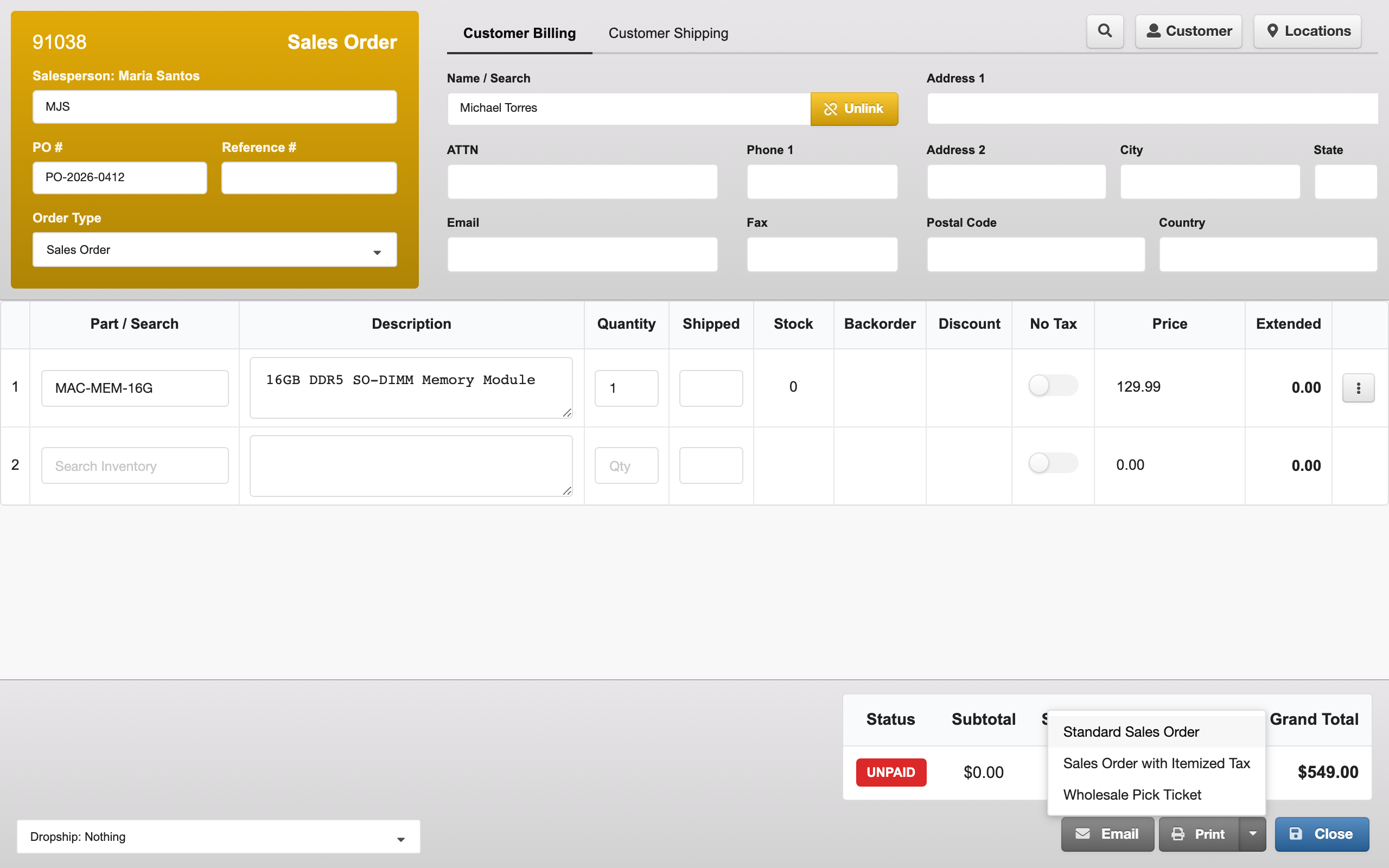Image resolution: width=1389 pixels, height=868 pixels.
Task: Open the Locations button
Action: click(x=1308, y=31)
